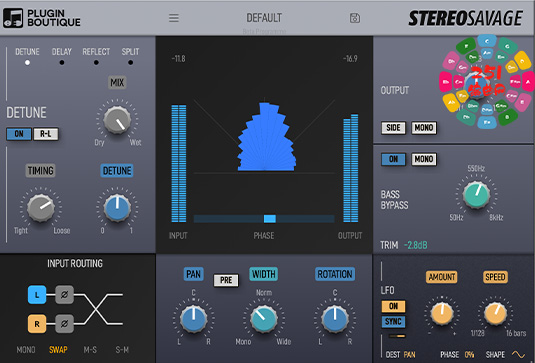This screenshot has width=535, height=363.
Task: Click the input level meter
Action: pos(179,163)
